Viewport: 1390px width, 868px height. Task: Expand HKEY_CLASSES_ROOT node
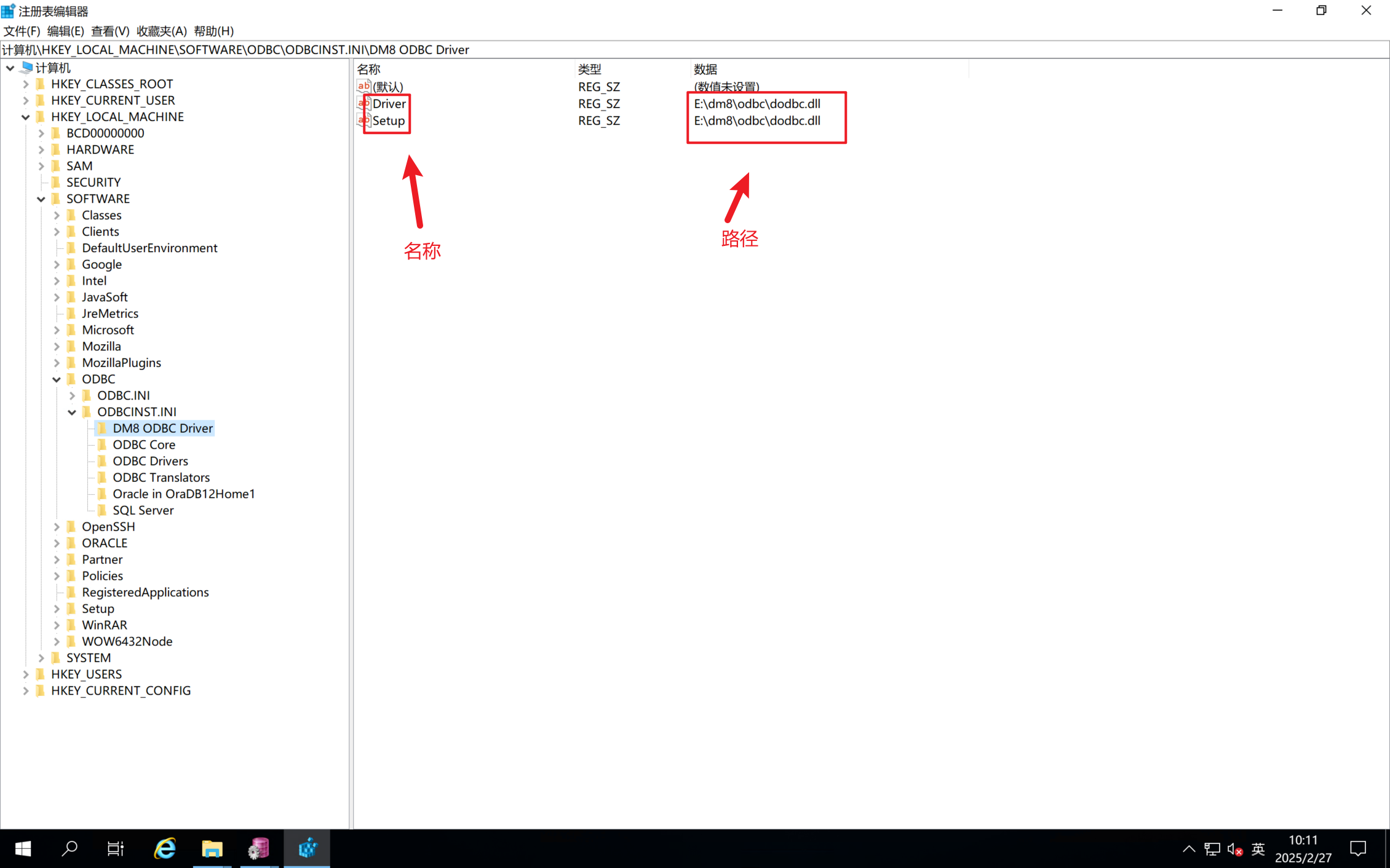coord(26,84)
